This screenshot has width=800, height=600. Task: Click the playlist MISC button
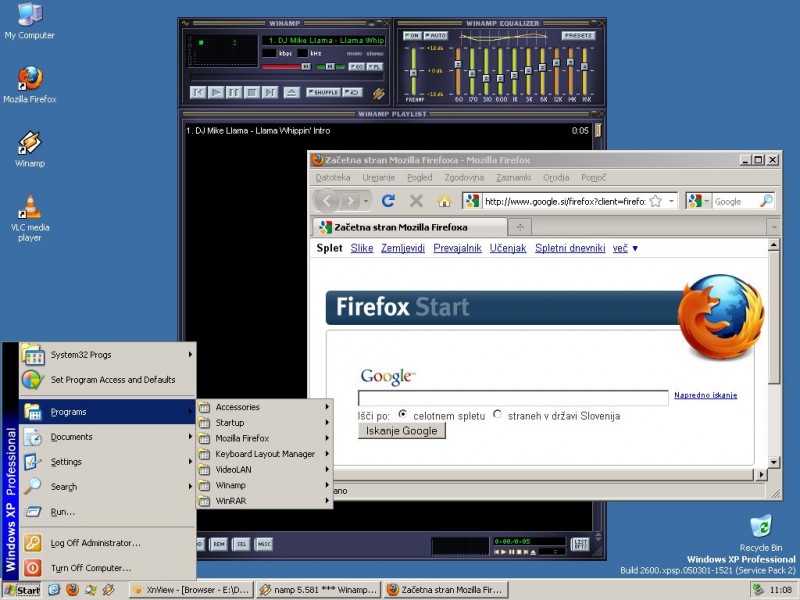pyautogui.click(x=264, y=544)
